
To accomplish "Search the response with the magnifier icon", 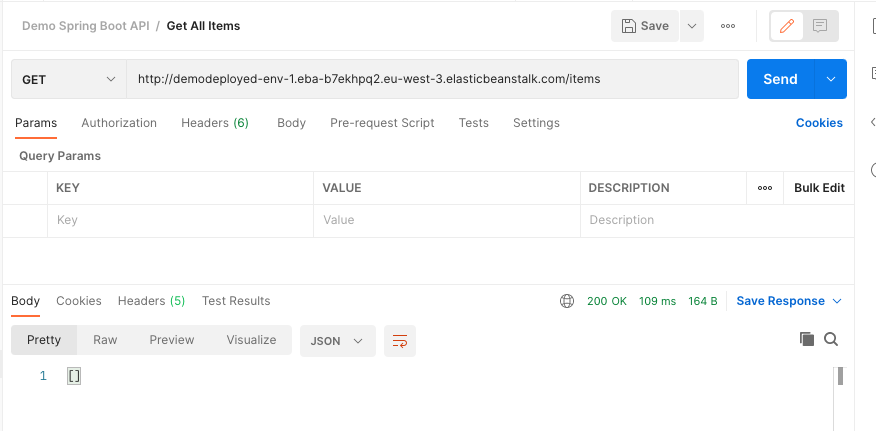I will (831, 339).
